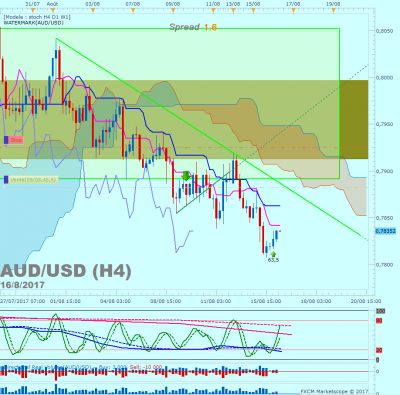This screenshot has height=395, width=400.
Task: Click the orange marker under 07/08
Action: [x=133, y=10]
